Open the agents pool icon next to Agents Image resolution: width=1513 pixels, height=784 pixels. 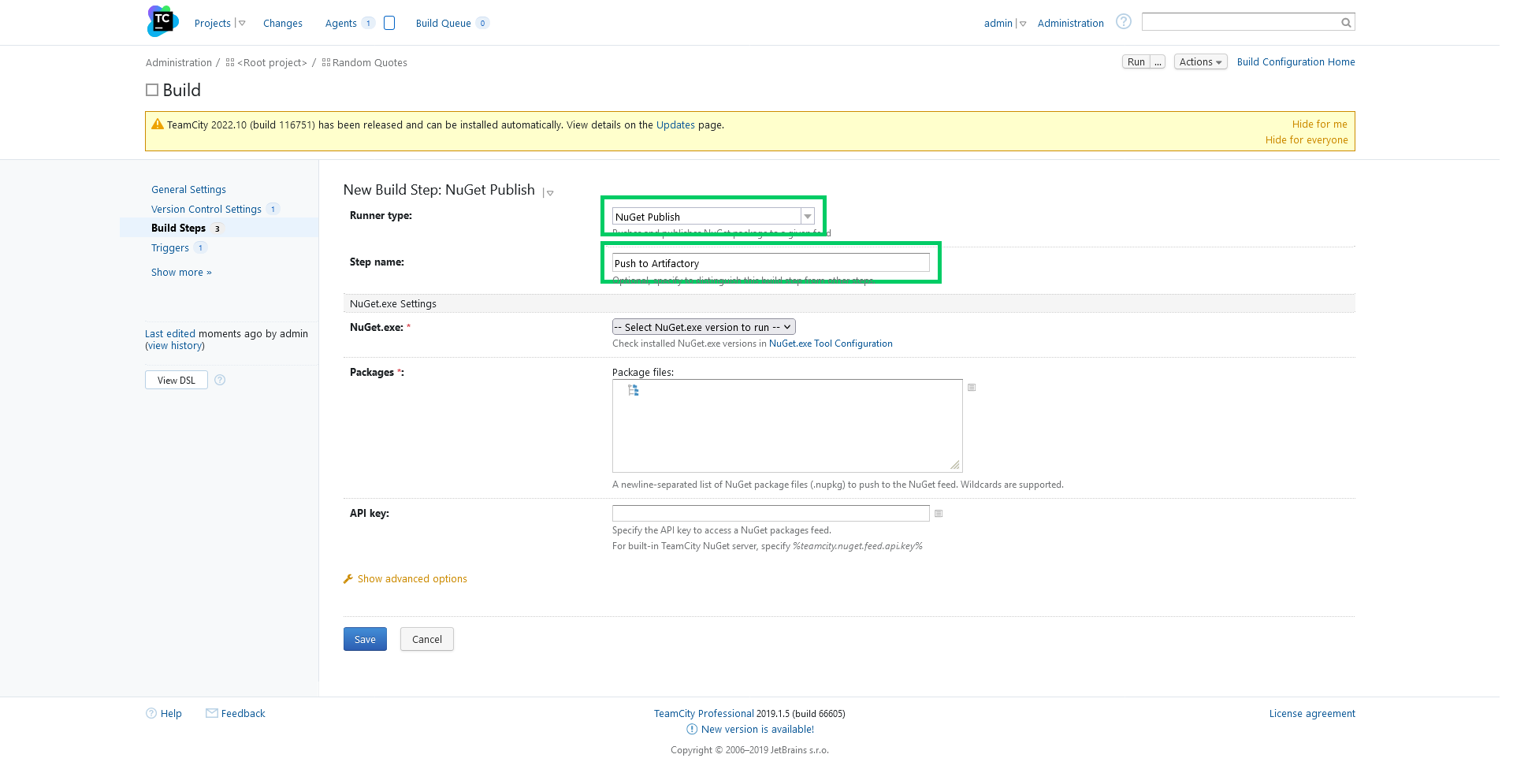pyautogui.click(x=389, y=23)
